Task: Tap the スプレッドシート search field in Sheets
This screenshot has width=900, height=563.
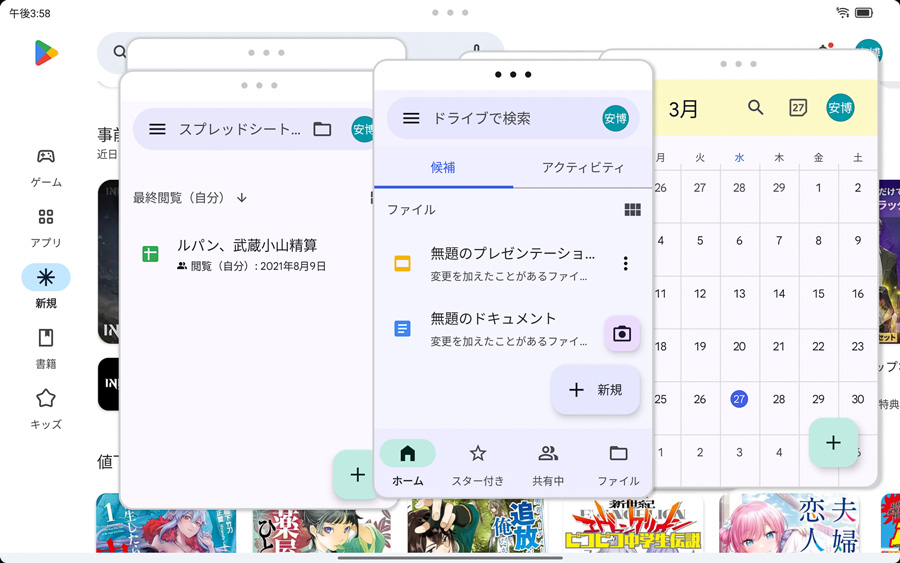Action: tap(239, 129)
